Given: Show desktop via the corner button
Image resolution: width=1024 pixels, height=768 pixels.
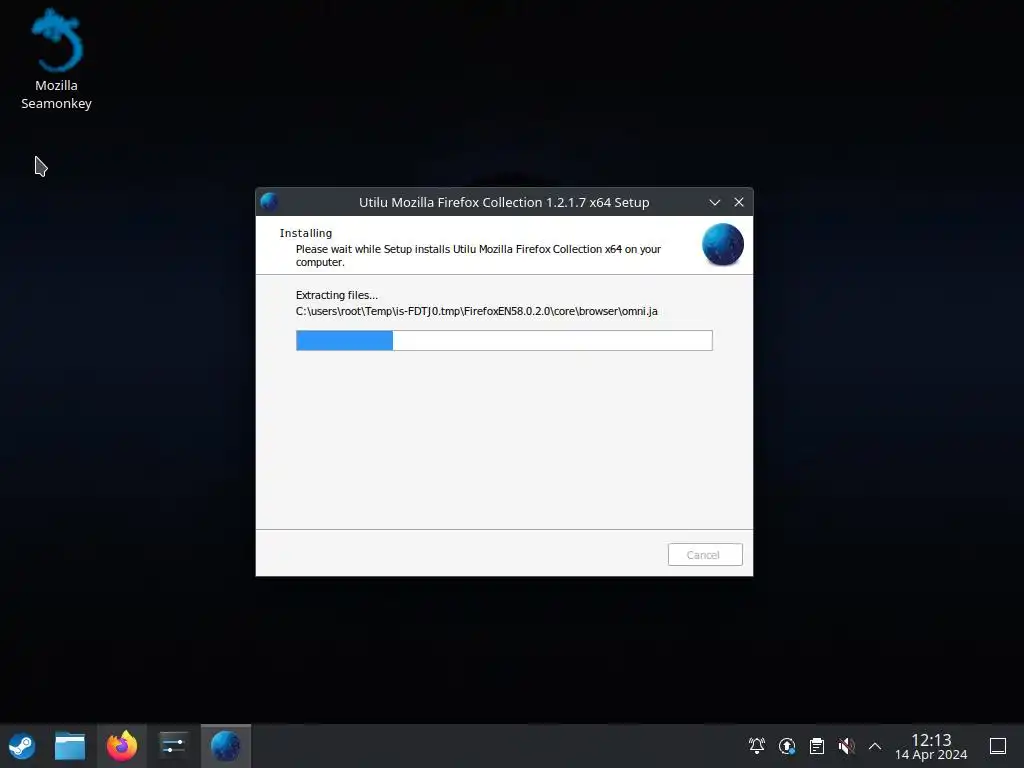Looking at the screenshot, I should click(x=998, y=746).
